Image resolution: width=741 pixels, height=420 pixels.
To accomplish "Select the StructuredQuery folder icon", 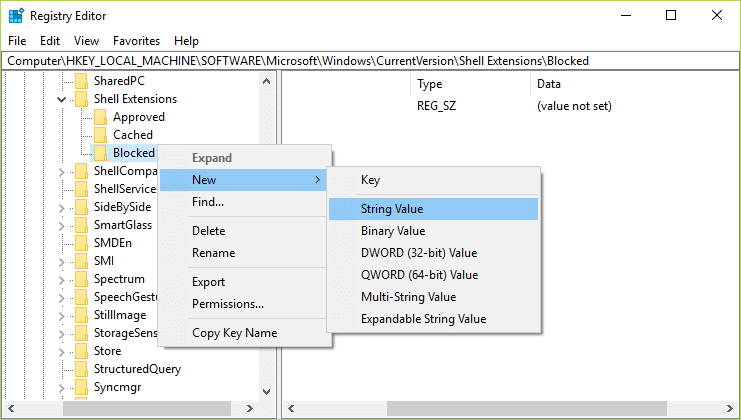I will [81, 369].
